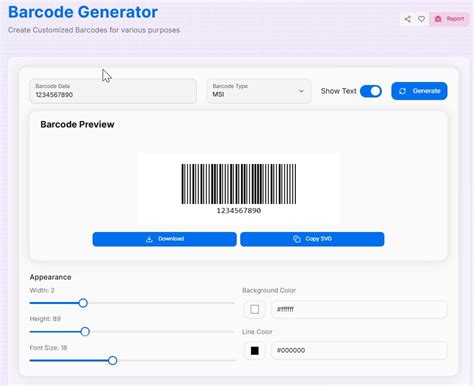This screenshot has height=386, width=474.
Task: Click the heart favorite icon
Action: click(x=421, y=19)
